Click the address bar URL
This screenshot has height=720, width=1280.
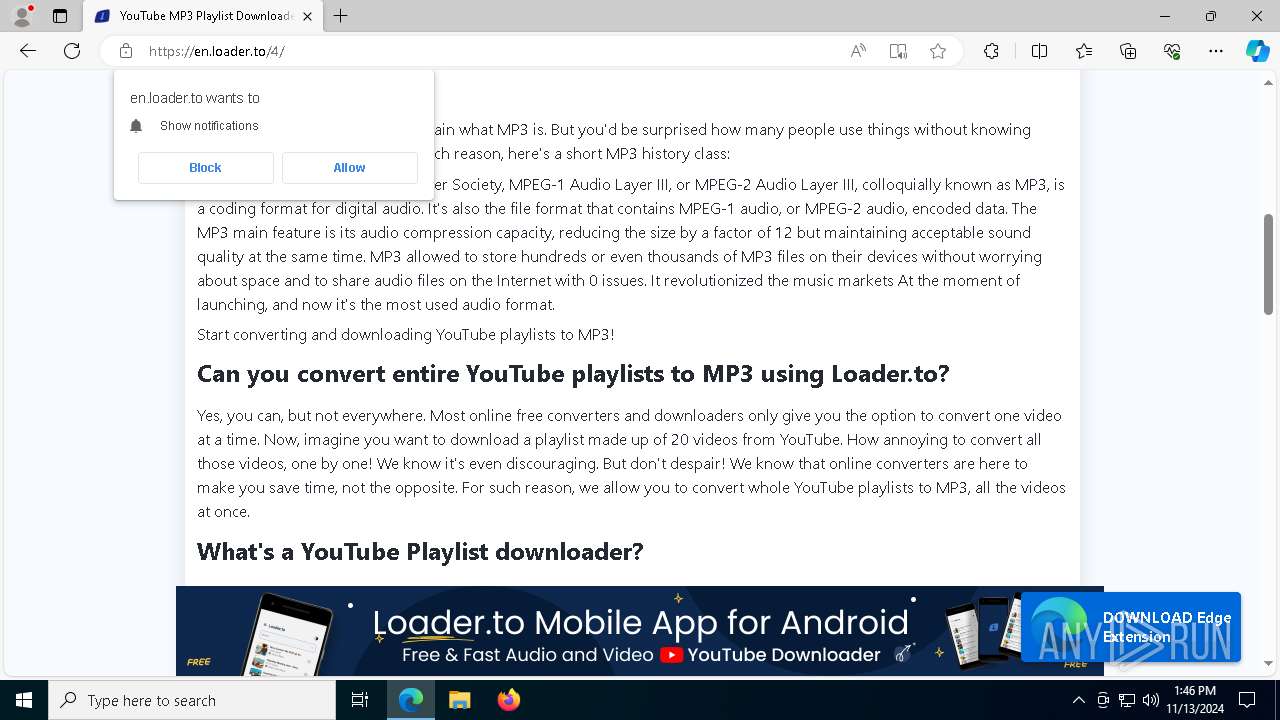click(217, 51)
